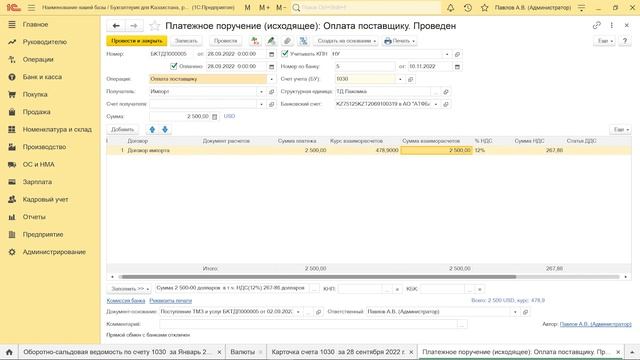The image size is (640, 360).
Task: Open document structure toolbar icon
Action: 303,41
